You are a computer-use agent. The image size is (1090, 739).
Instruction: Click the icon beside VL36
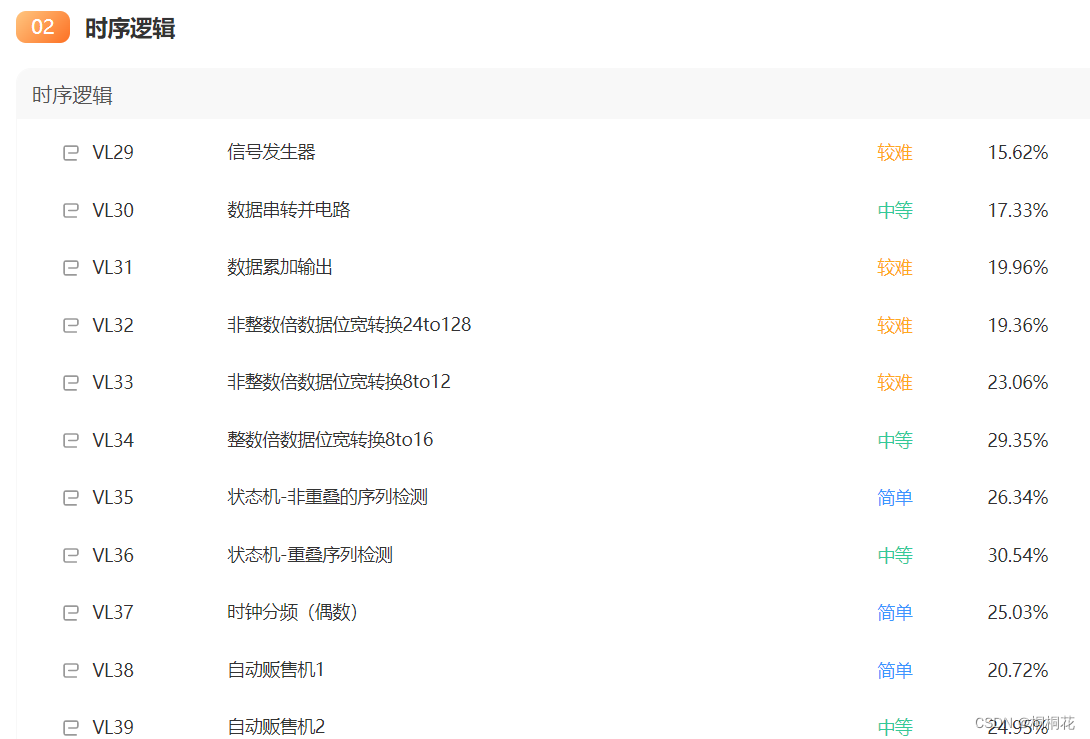tap(71, 555)
